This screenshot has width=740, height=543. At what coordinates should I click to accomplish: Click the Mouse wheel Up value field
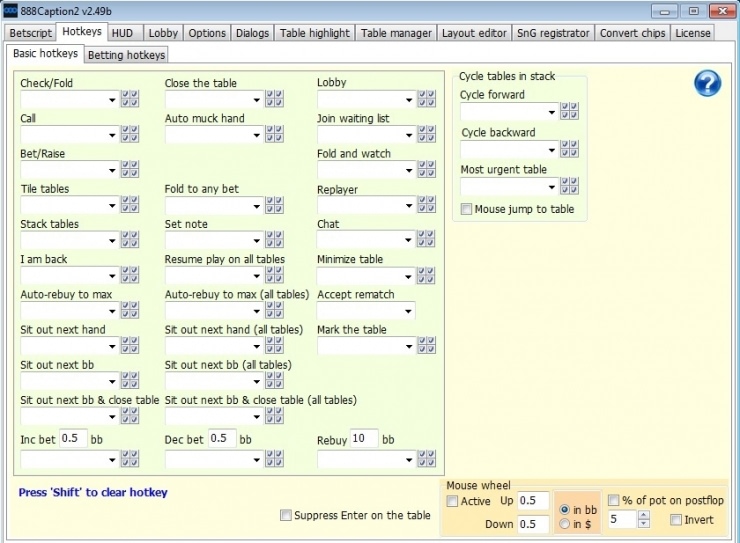click(533, 501)
